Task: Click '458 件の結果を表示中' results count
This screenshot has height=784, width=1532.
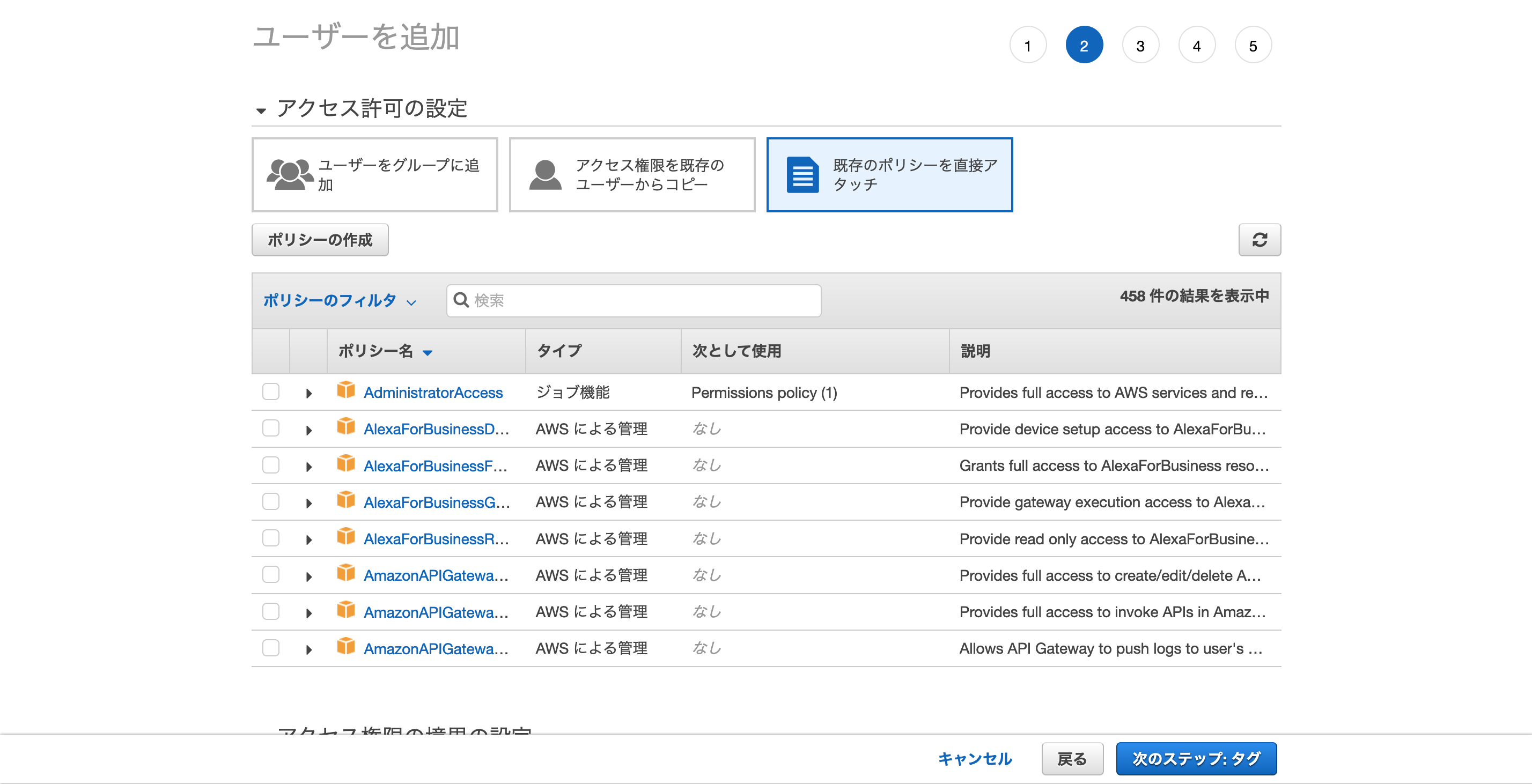Action: click(1194, 296)
